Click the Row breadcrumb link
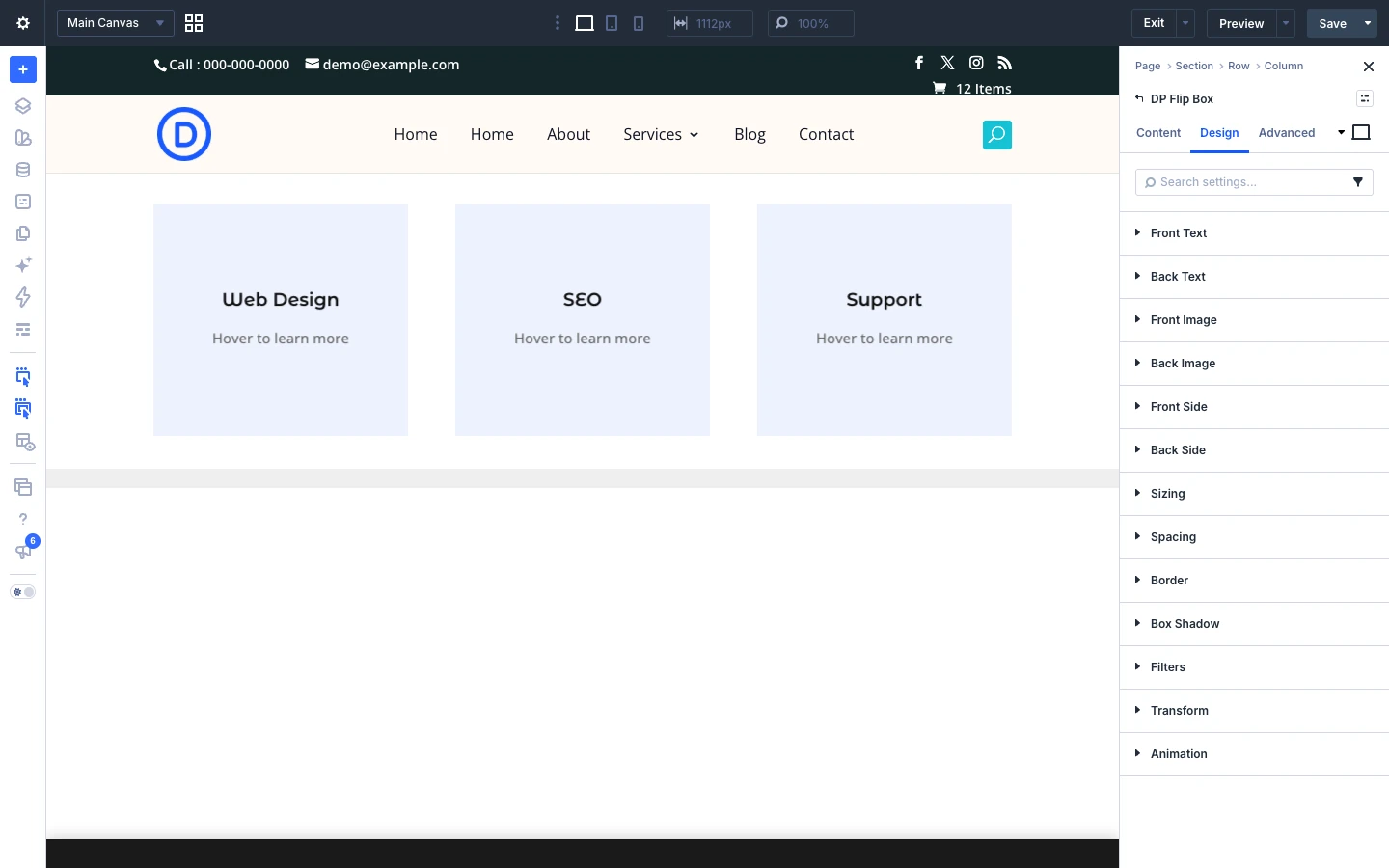 [x=1239, y=66]
